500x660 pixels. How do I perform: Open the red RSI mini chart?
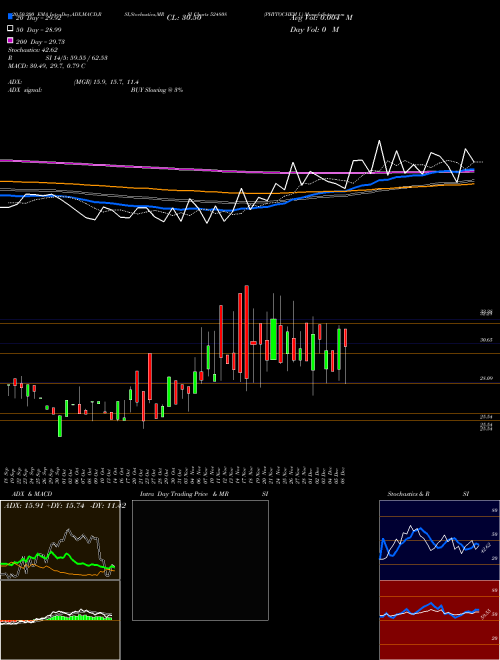(439, 620)
